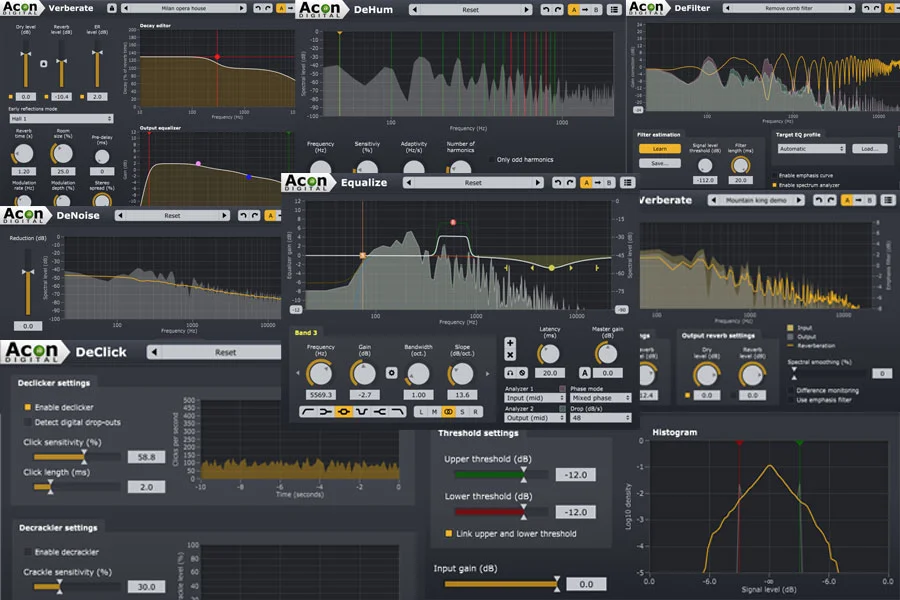
Task: Check Enable emphasis curve in DeFilter
Action: pyautogui.click(x=774, y=176)
